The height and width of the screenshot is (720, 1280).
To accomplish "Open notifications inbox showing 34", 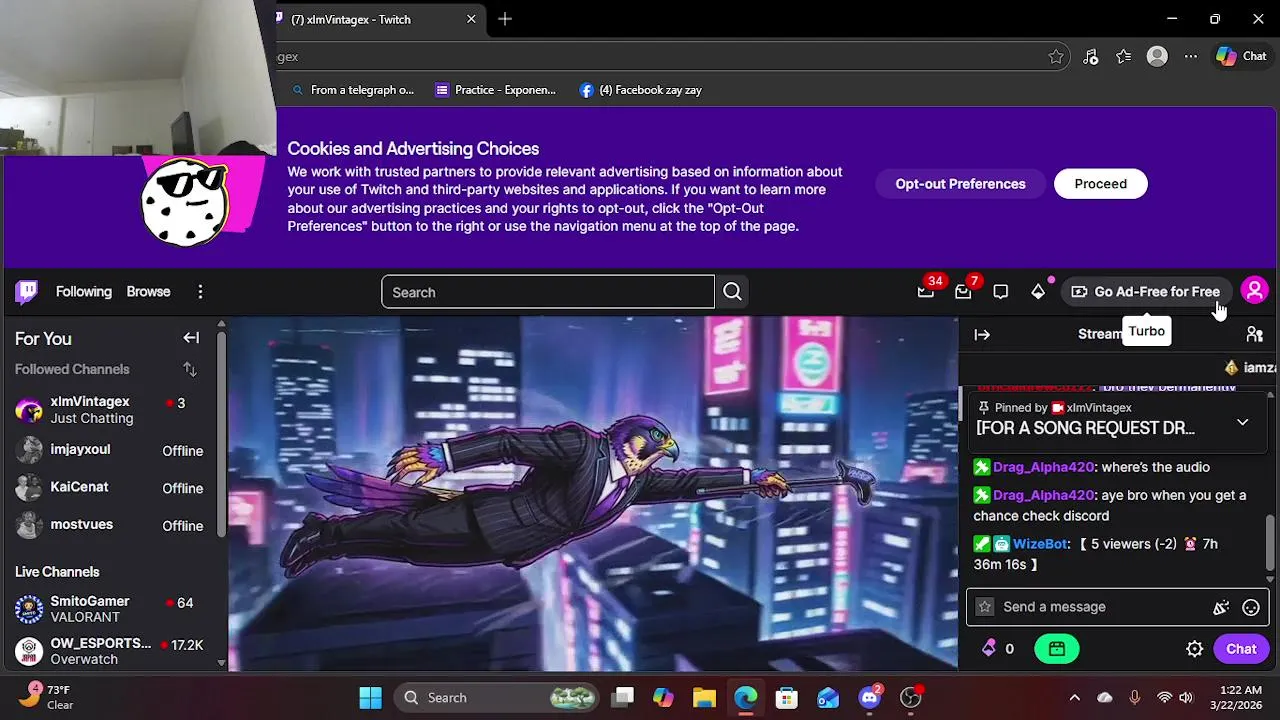I will point(927,291).
